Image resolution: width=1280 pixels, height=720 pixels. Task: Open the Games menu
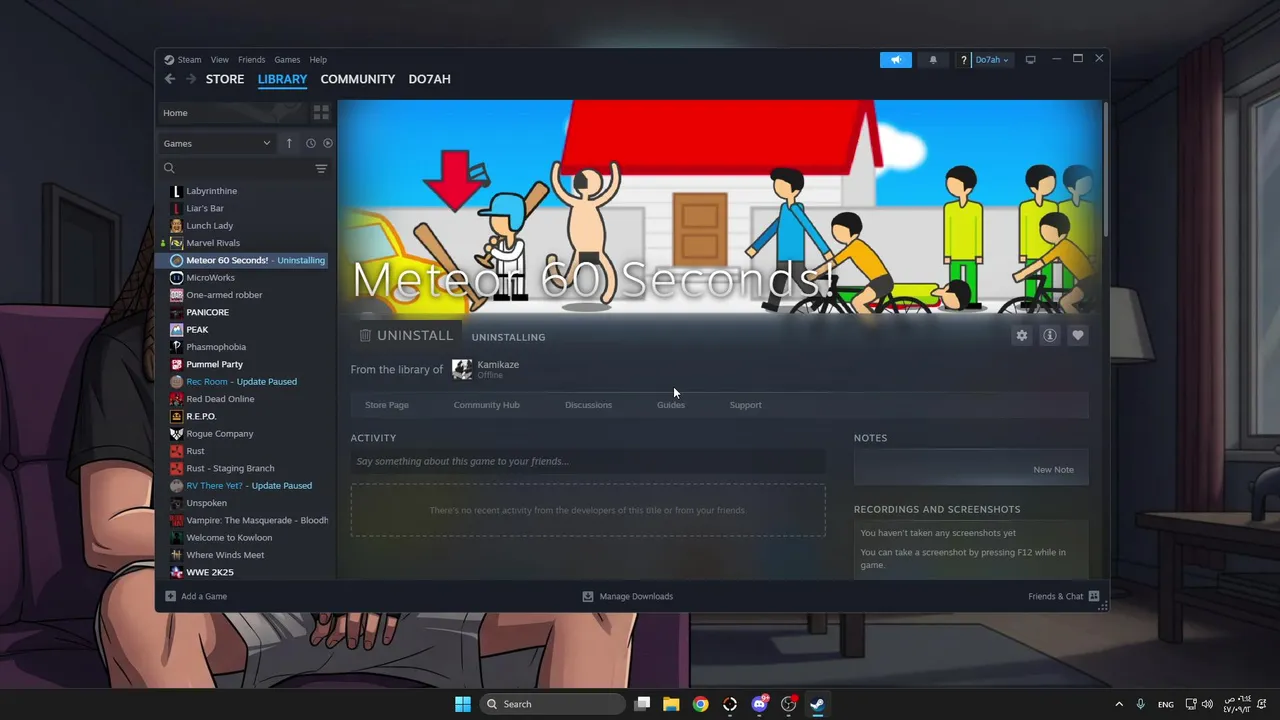(x=287, y=60)
